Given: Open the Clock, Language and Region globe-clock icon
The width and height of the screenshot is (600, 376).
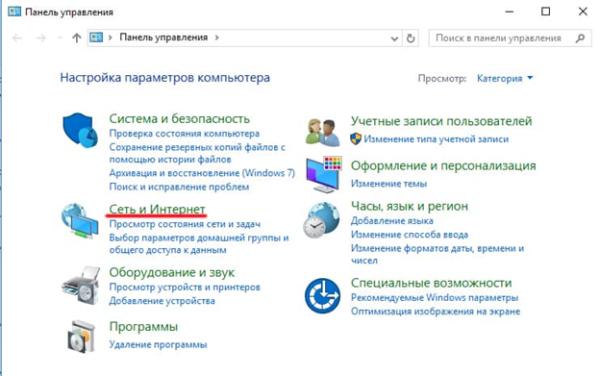Looking at the screenshot, I should coord(322,220).
